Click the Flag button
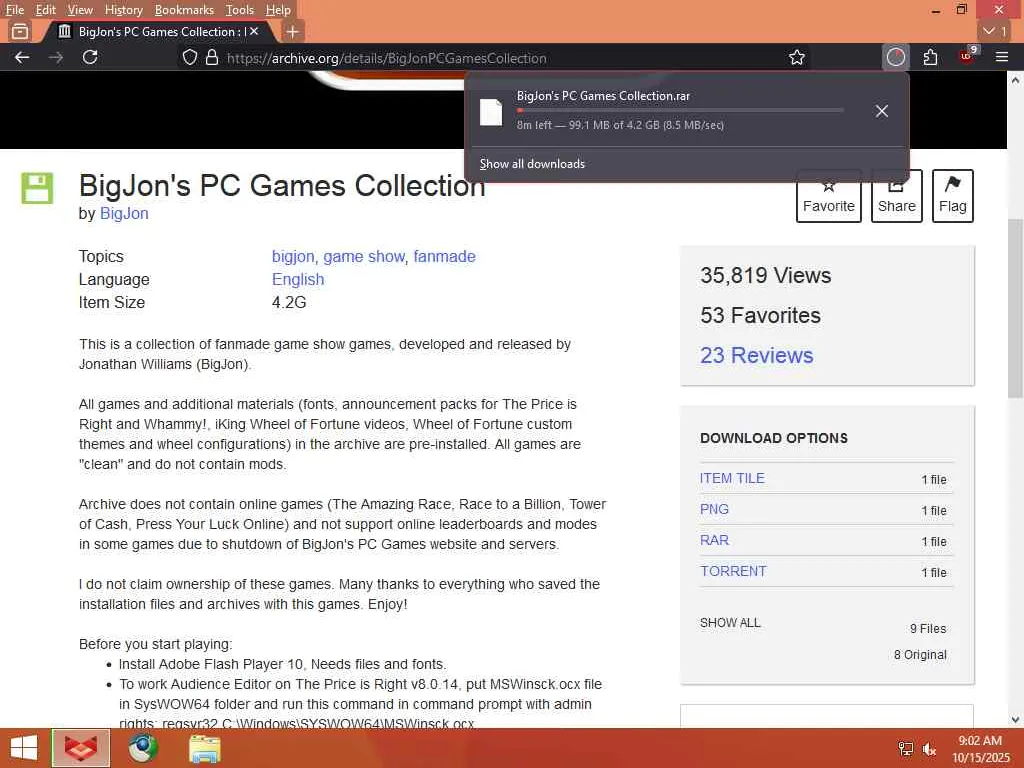The width and height of the screenshot is (1024, 768). click(x=953, y=196)
